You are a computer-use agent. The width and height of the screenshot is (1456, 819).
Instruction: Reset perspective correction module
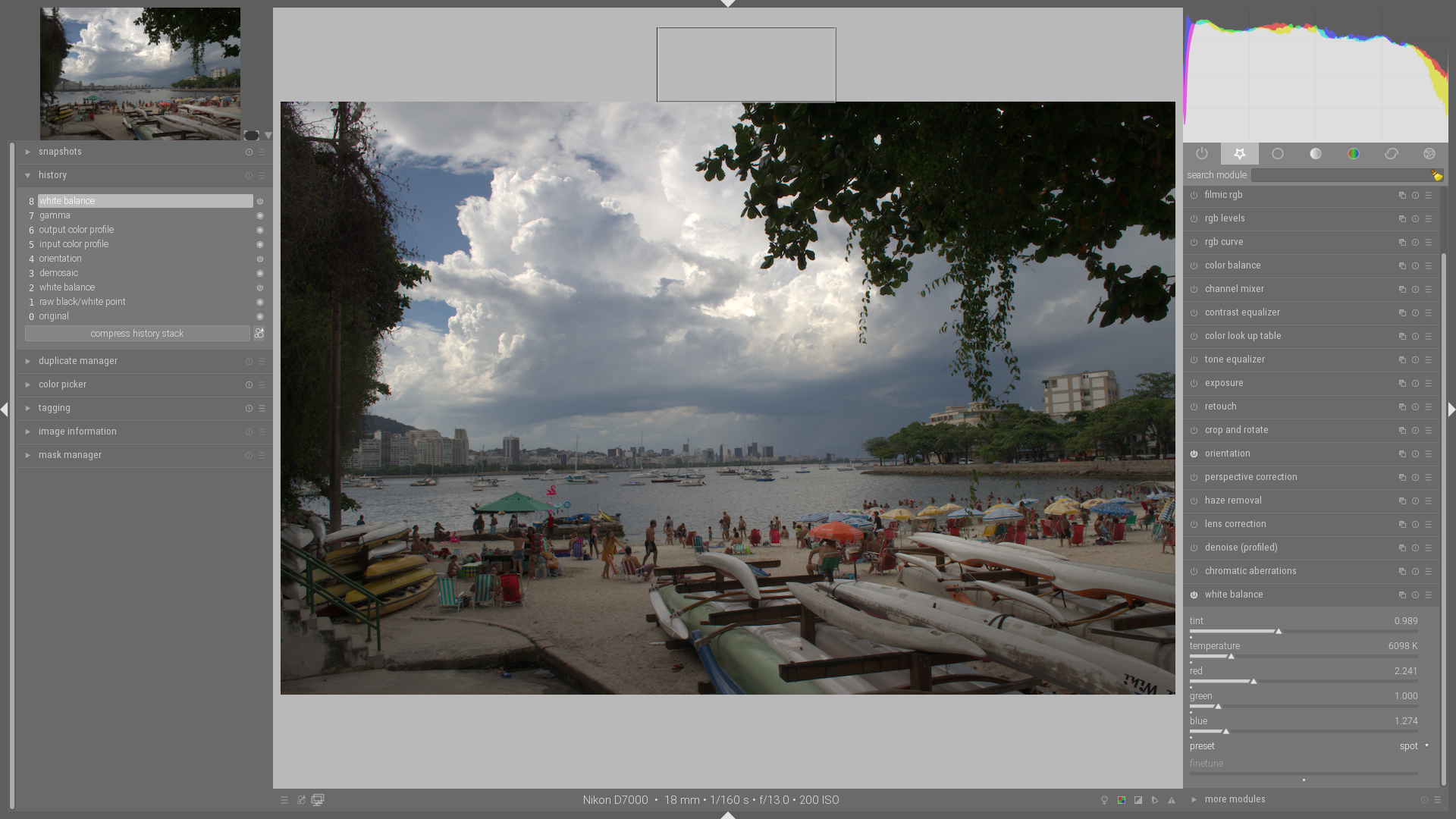1415,478
